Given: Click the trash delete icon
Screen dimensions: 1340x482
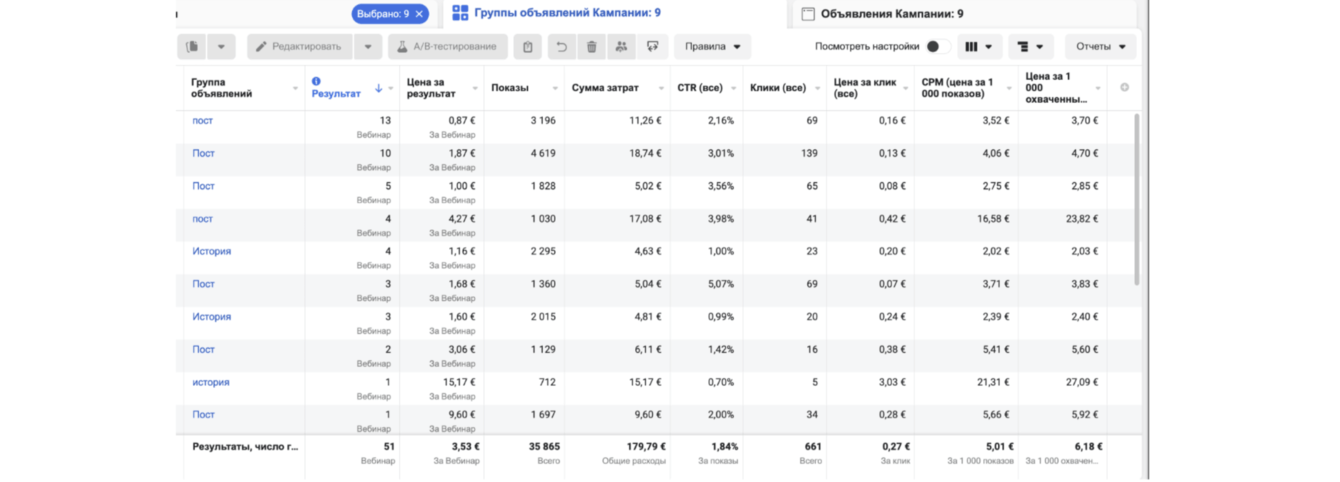Looking at the screenshot, I should click(591, 47).
